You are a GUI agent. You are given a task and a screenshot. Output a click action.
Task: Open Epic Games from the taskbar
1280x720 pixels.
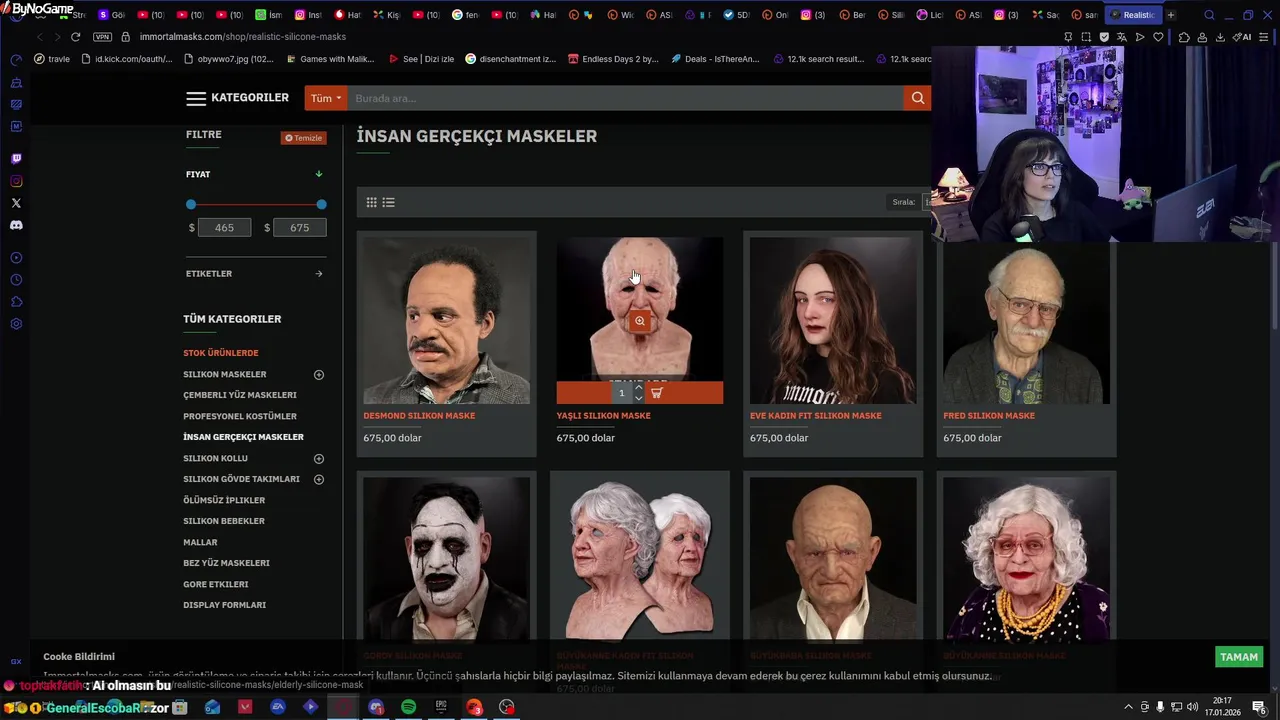(441, 707)
